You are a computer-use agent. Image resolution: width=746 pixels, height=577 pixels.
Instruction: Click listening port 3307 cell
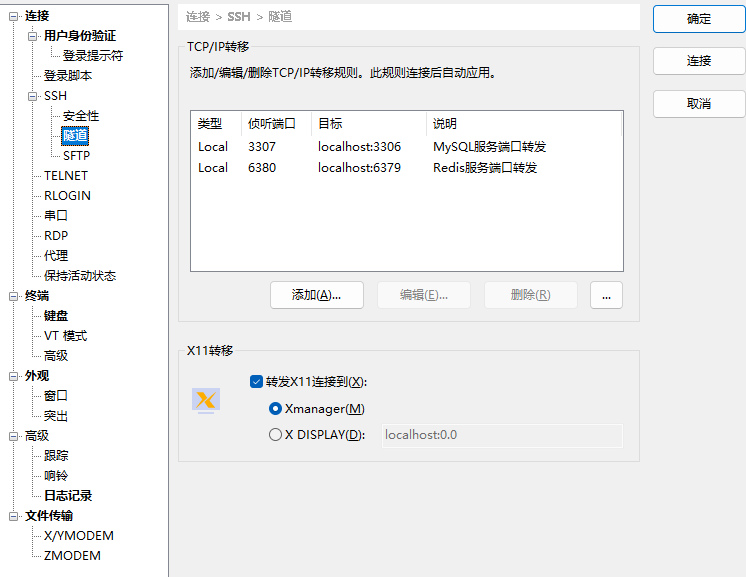coord(262,147)
